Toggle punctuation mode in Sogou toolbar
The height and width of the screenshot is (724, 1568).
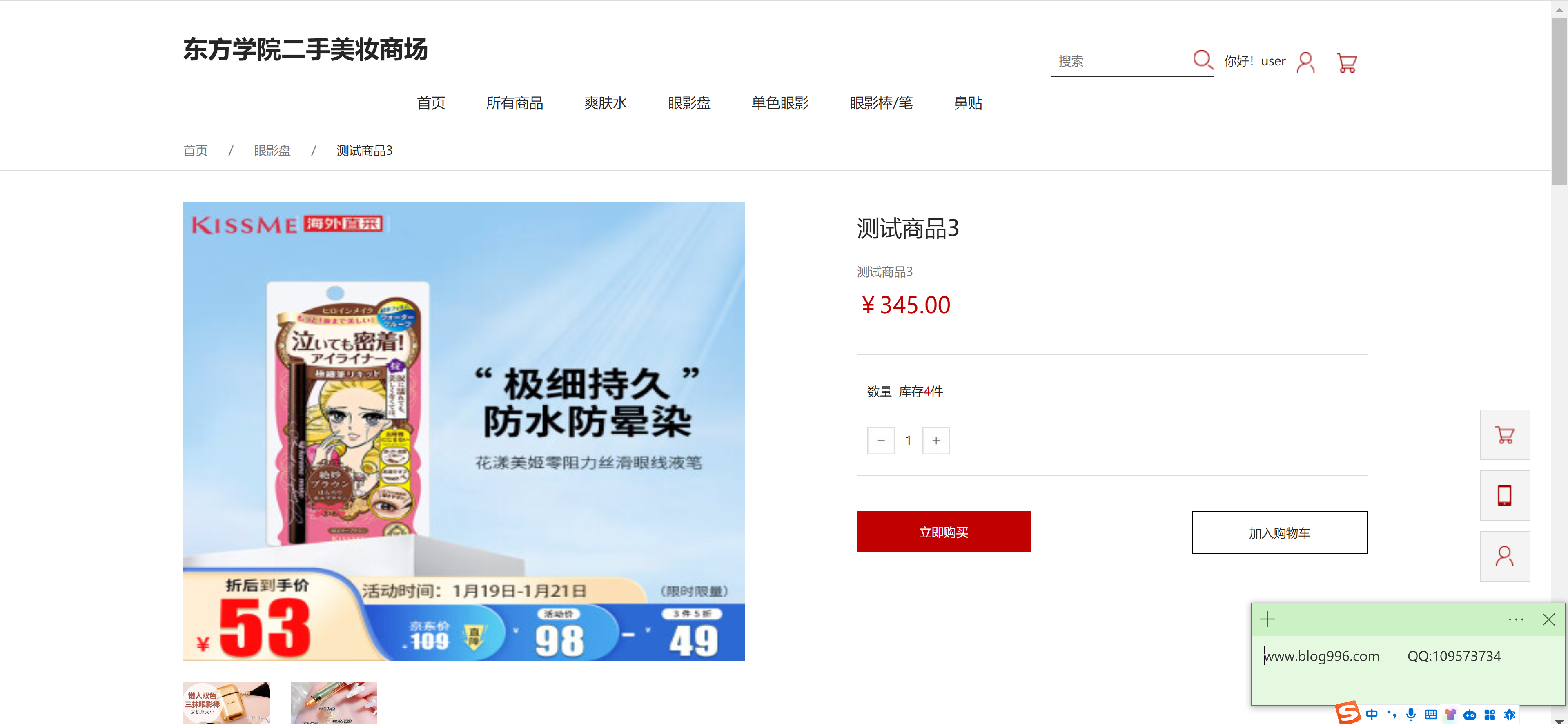1392,714
